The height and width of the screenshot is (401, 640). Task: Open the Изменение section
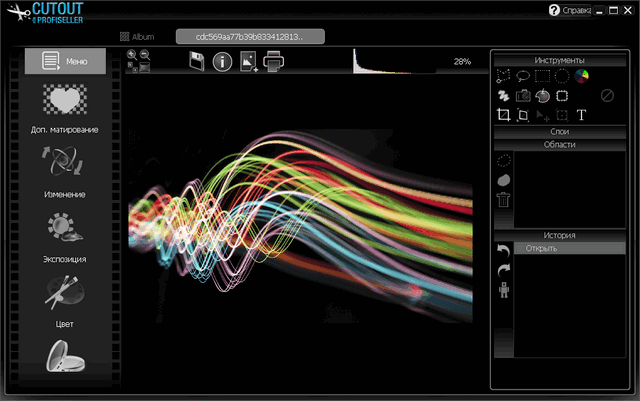(65, 170)
